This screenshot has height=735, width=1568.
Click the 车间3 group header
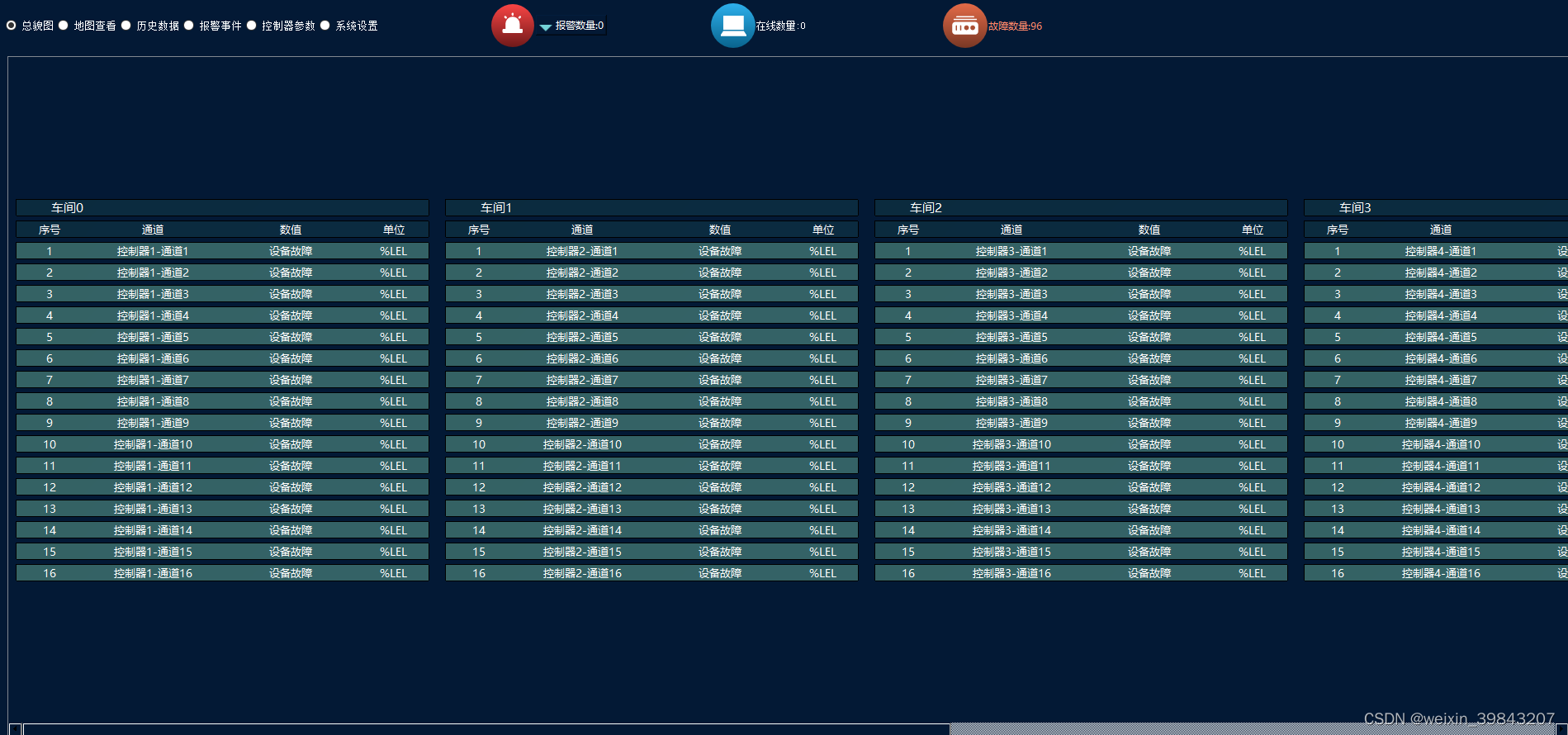click(1436, 208)
